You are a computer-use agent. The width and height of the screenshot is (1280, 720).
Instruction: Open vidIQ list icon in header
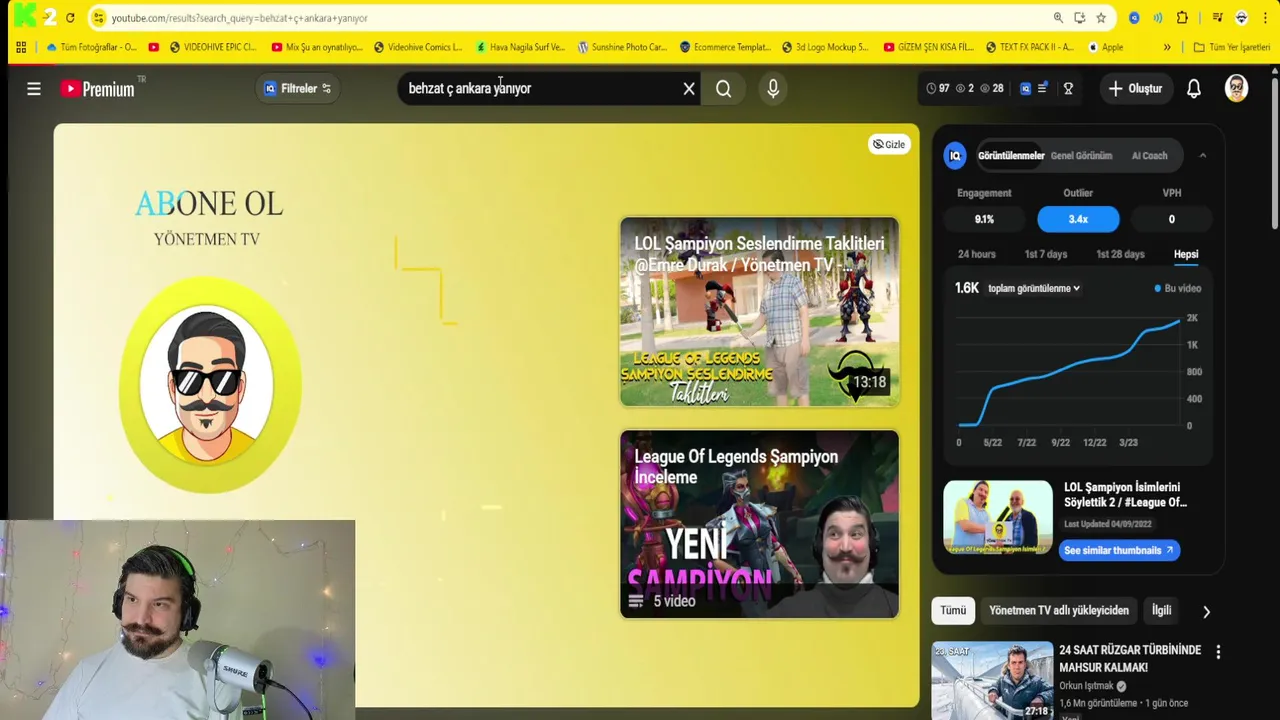click(1042, 88)
